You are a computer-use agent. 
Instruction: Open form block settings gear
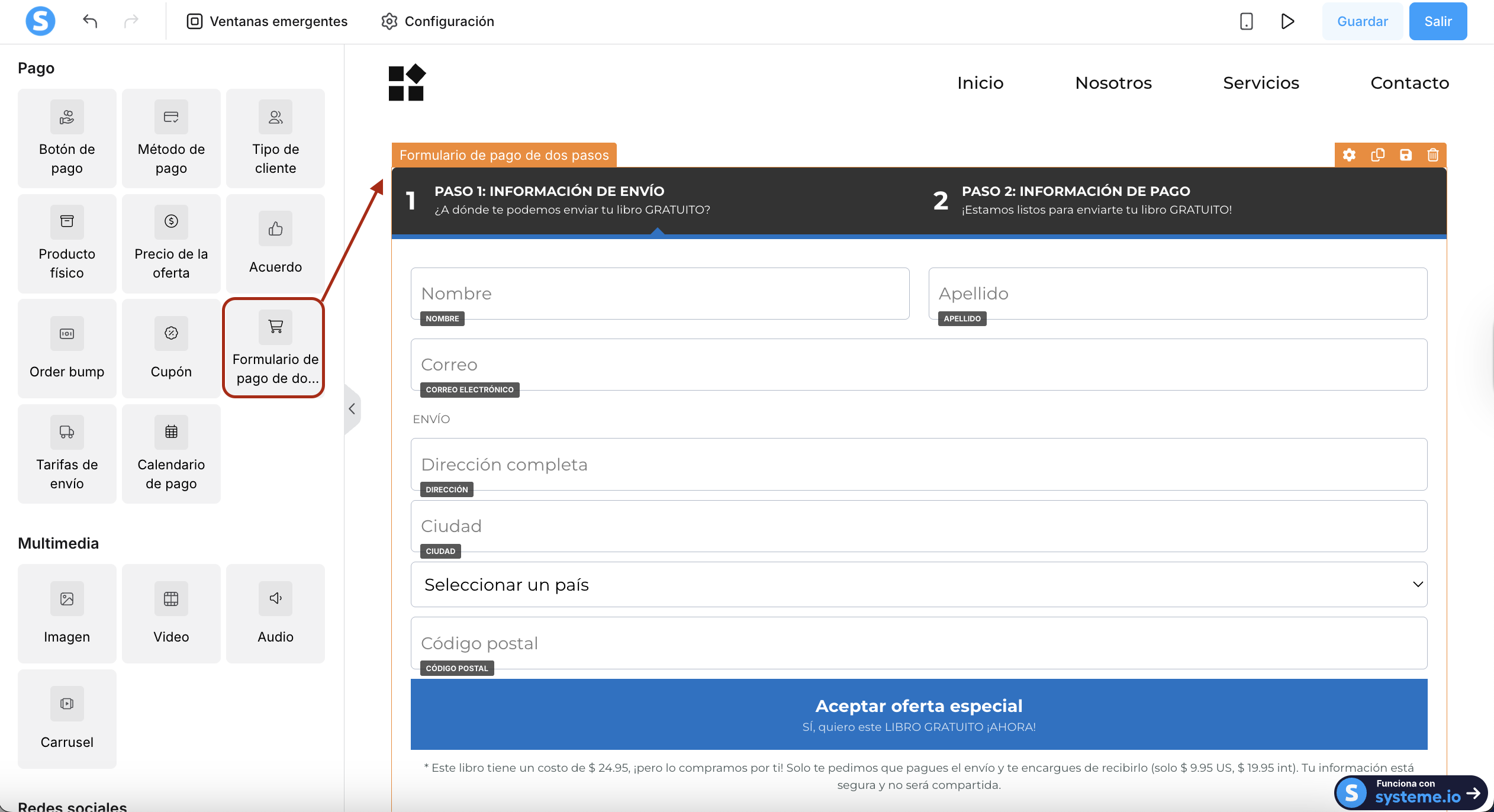click(x=1349, y=155)
